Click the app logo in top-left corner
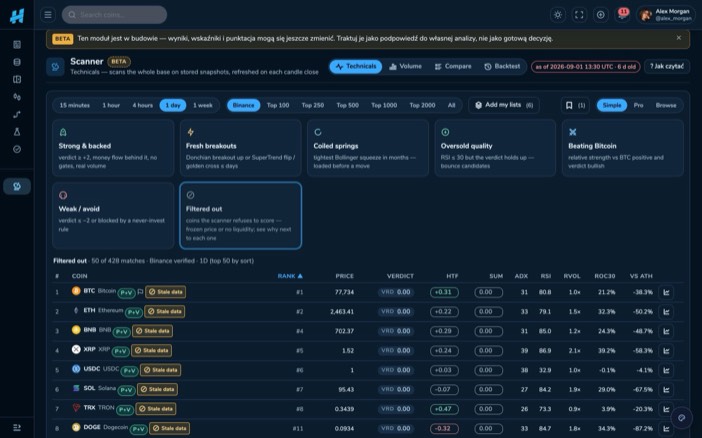 (x=17, y=16)
